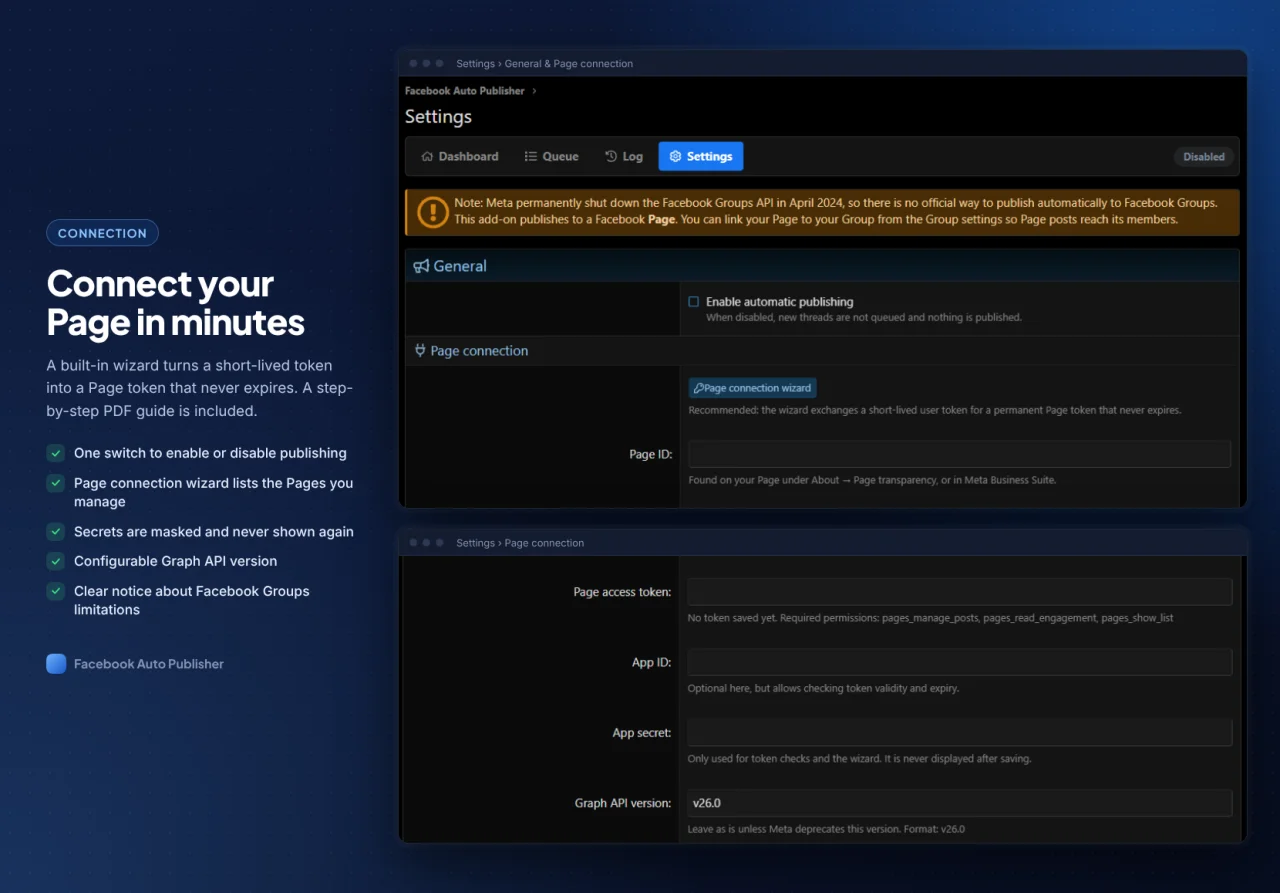Click the plug icon beside Page connection

(420, 351)
